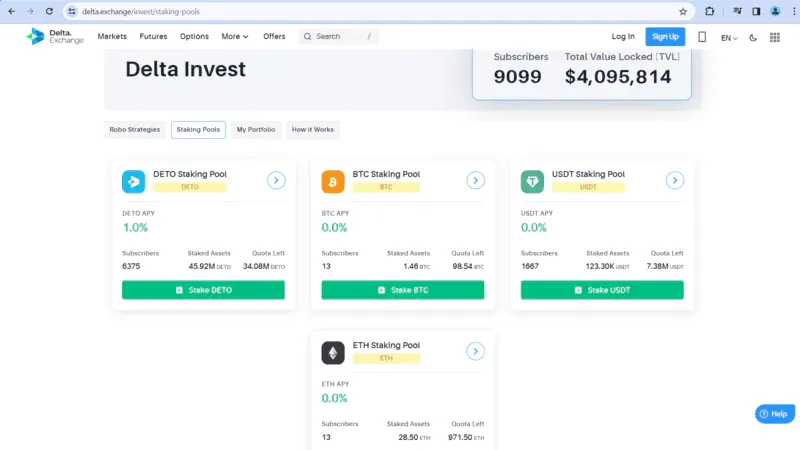
Task: Click the USDT Staking Pool title
Action: (x=588, y=174)
